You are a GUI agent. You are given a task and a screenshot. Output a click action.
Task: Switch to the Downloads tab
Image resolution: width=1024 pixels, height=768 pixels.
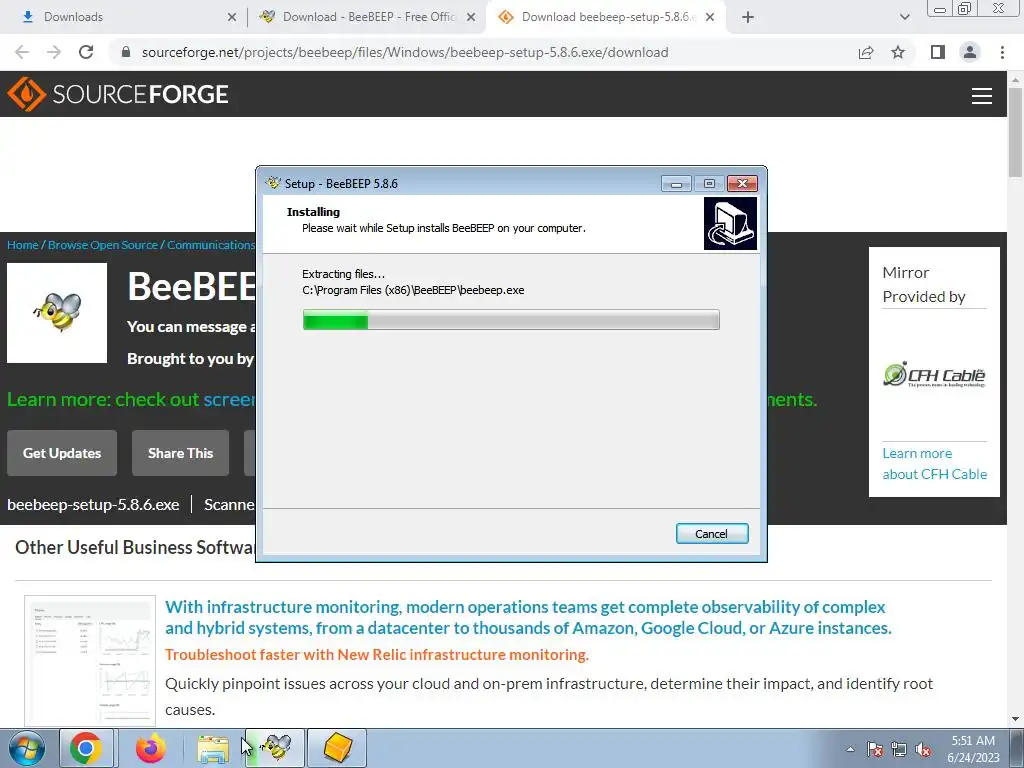point(123,17)
